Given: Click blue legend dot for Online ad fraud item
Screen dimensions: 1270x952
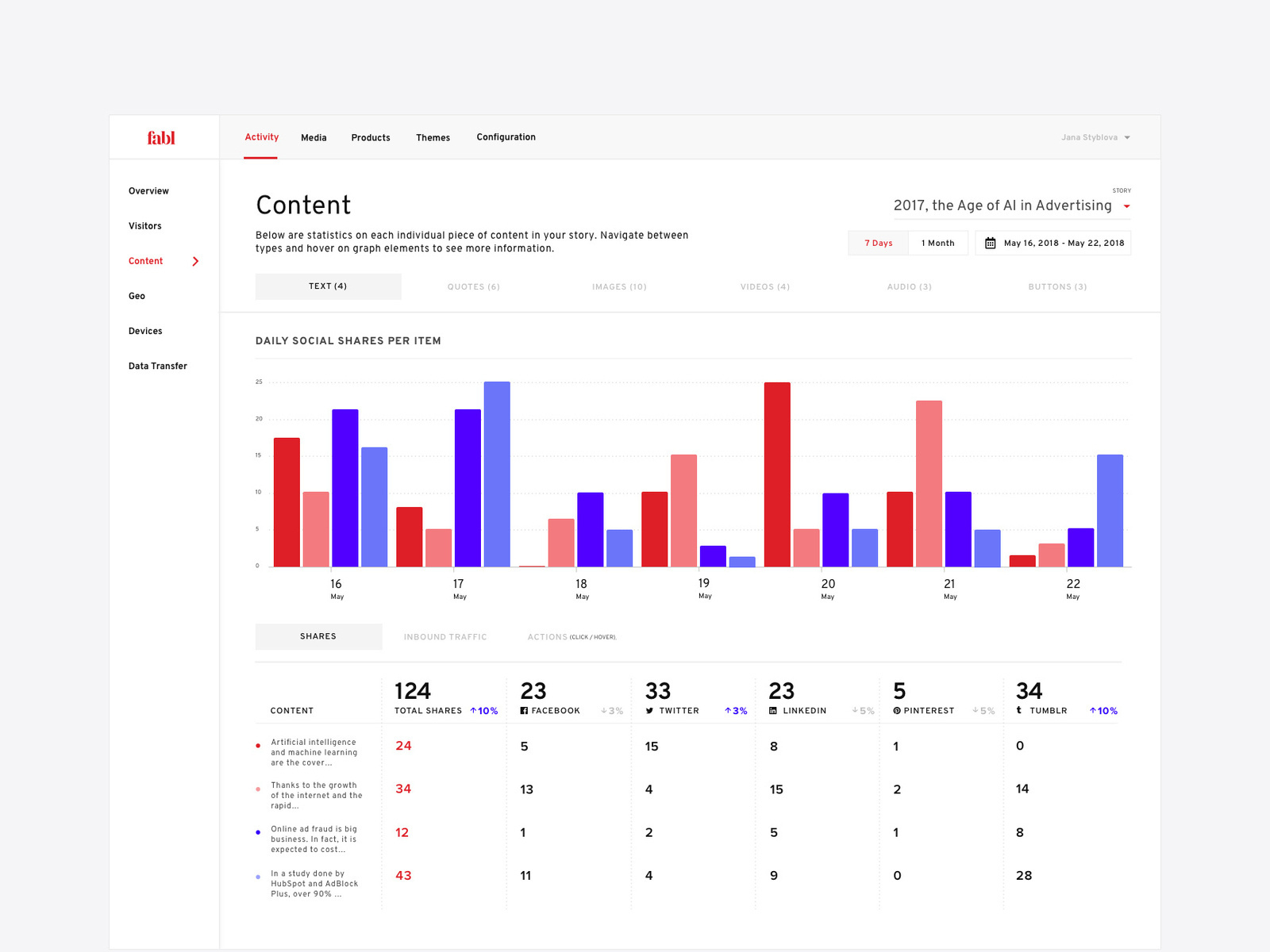Looking at the screenshot, I should tap(258, 832).
